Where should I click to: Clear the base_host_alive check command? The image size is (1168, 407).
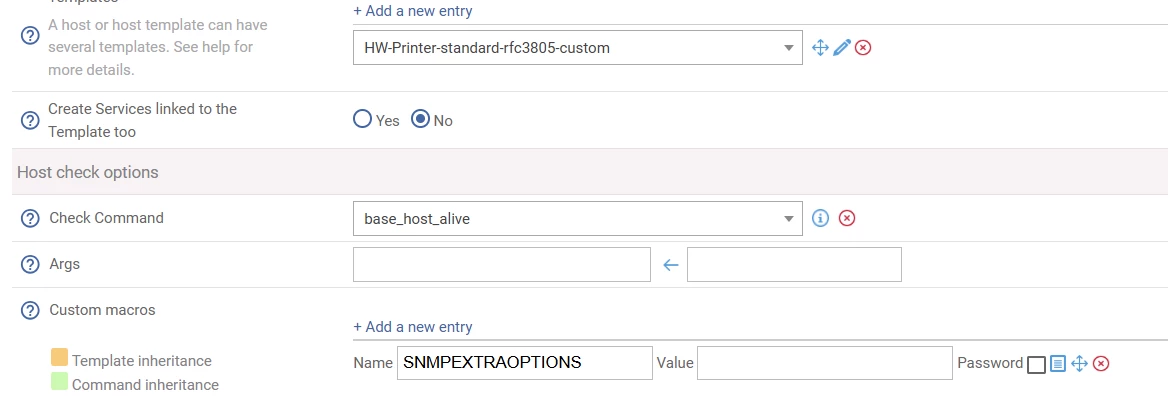pos(846,218)
